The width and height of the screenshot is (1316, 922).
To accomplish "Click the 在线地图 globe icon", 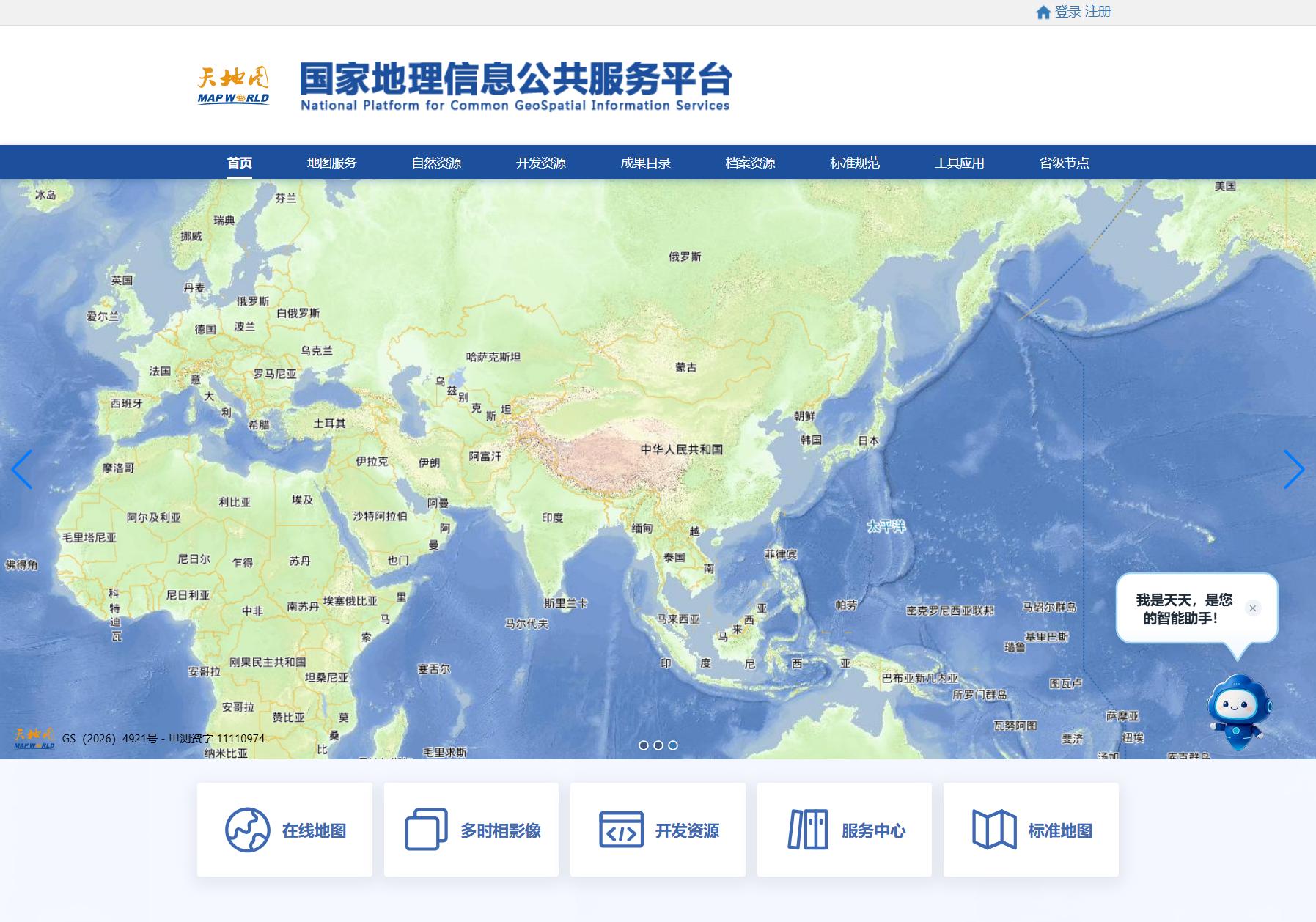I will coord(247,830).
